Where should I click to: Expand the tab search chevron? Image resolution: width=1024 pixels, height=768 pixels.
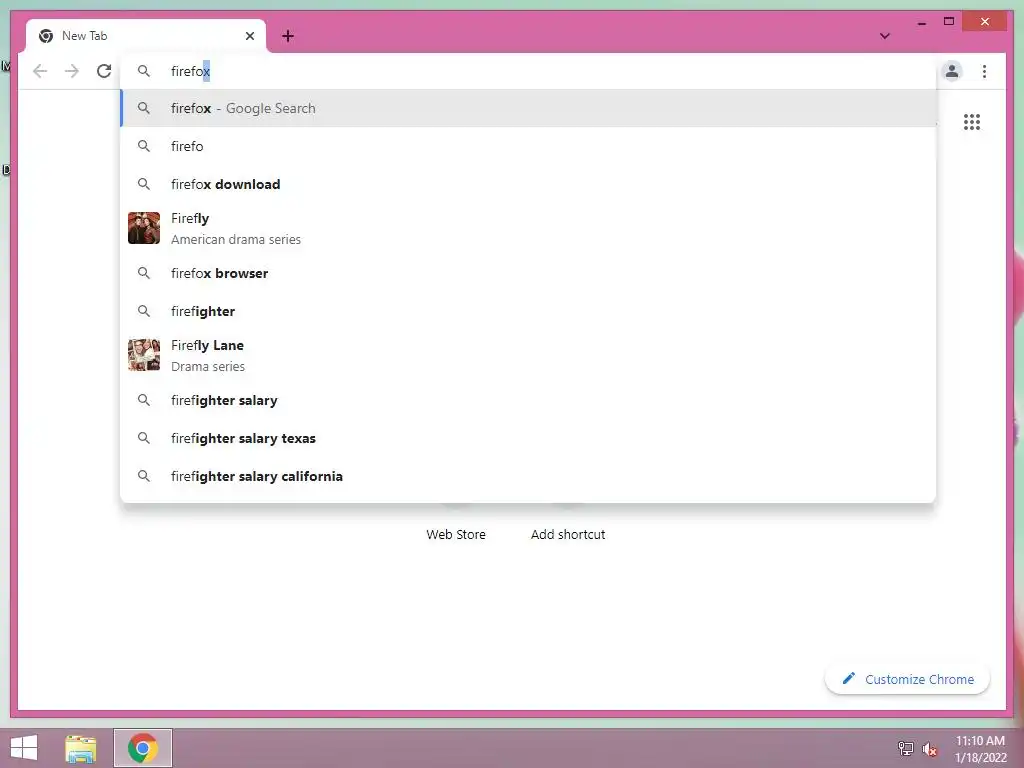point(884,36)
